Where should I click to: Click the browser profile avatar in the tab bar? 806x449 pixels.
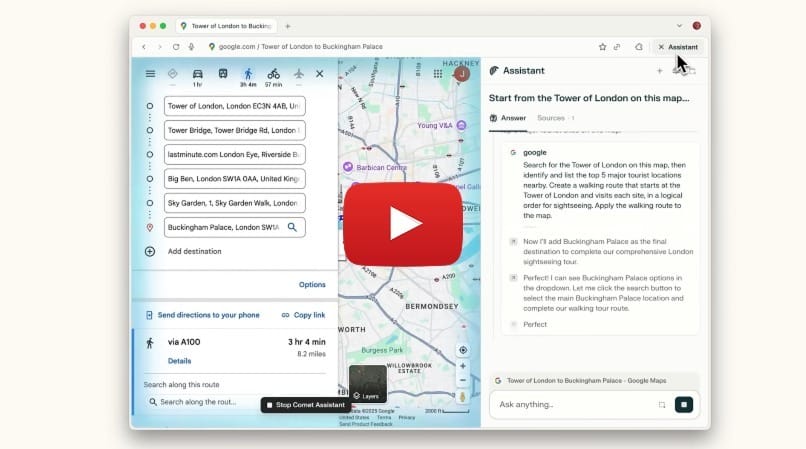point(697,26)
